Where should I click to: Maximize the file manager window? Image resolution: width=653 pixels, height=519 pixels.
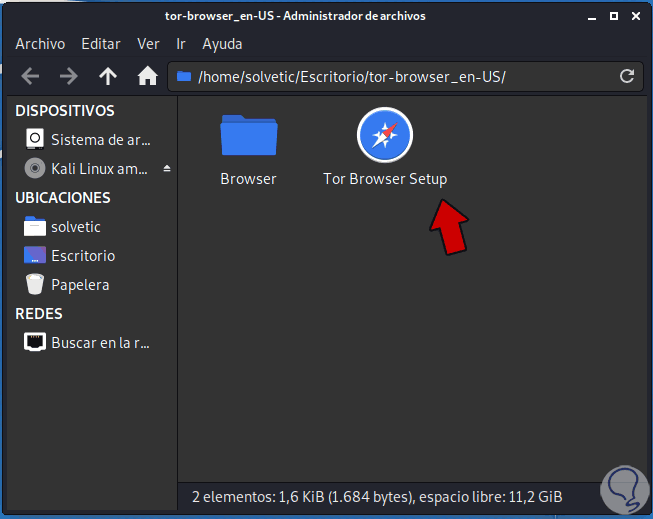(614, 16)
